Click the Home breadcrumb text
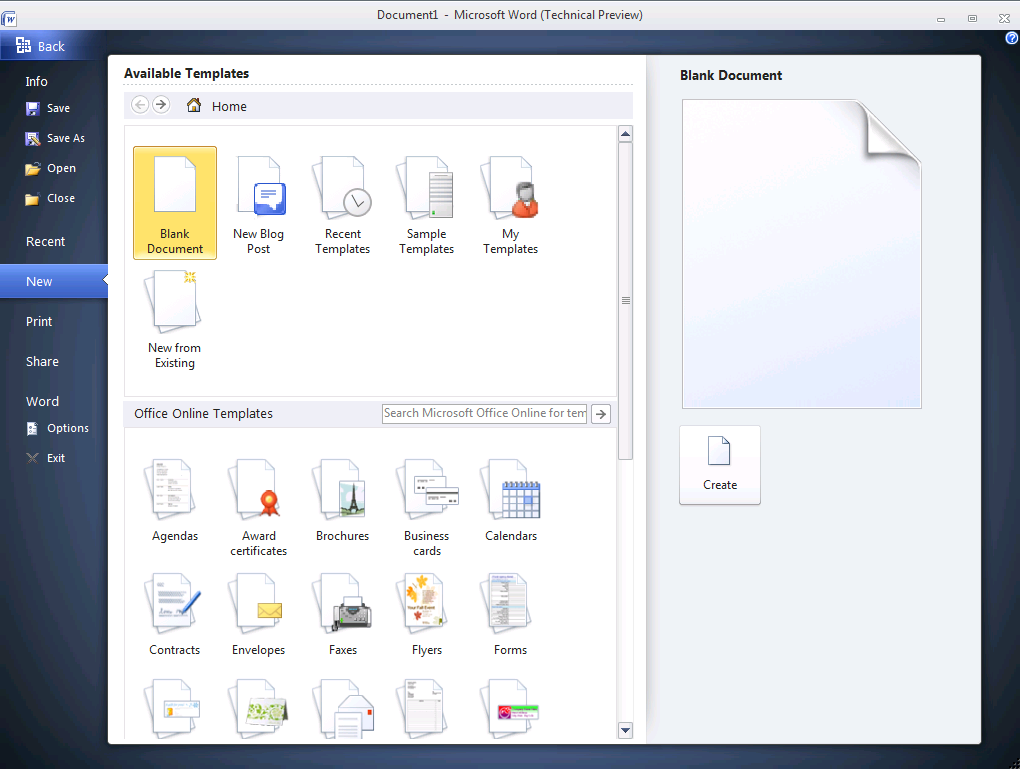This screenshot has height=769, width=1020. pos(229,106)
